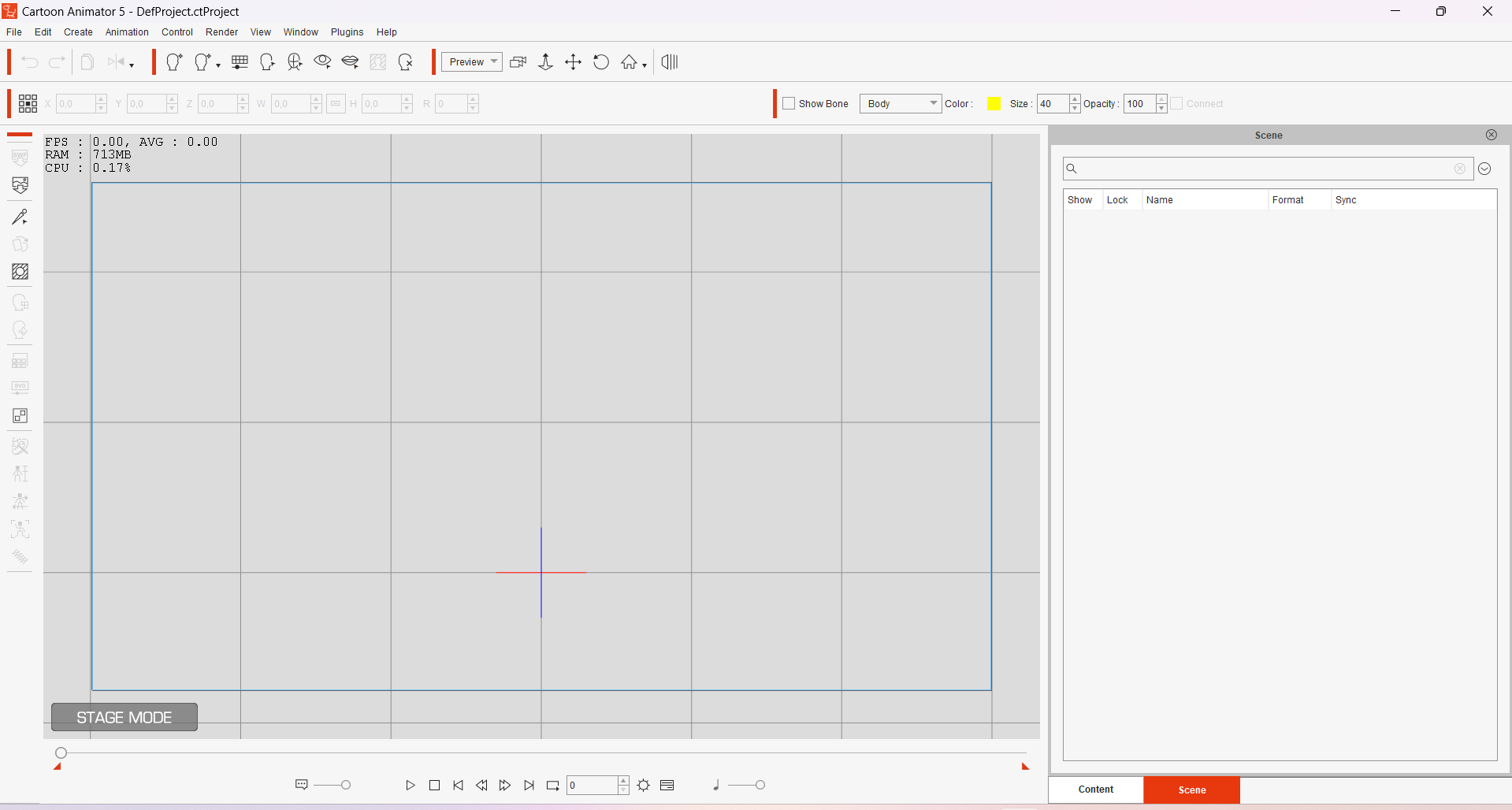Open the Window menu
Image resolution: width=1512 pixels, height=810 pixels.
pos(301,32)
